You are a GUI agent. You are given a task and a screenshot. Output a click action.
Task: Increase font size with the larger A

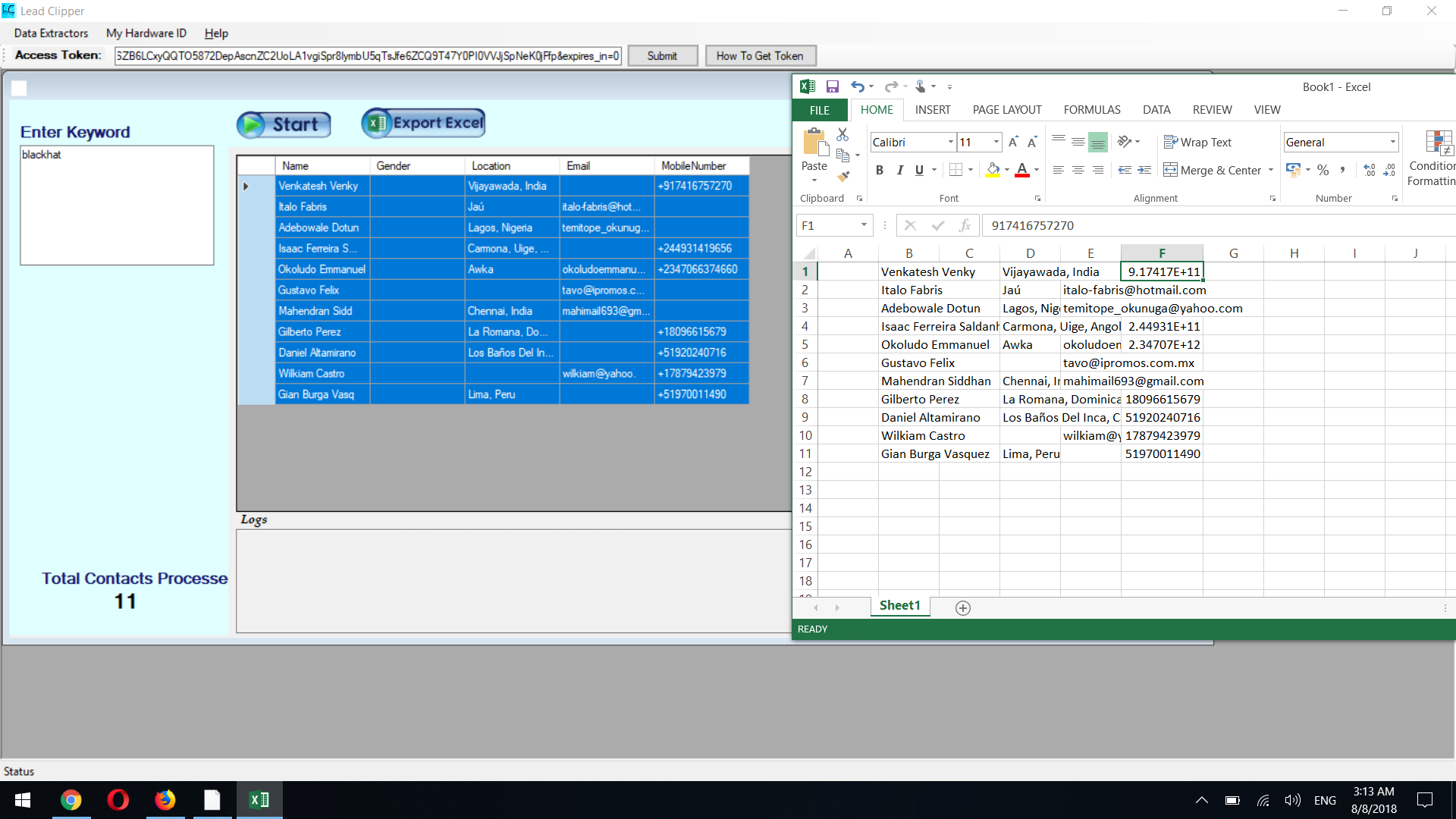1013,142
